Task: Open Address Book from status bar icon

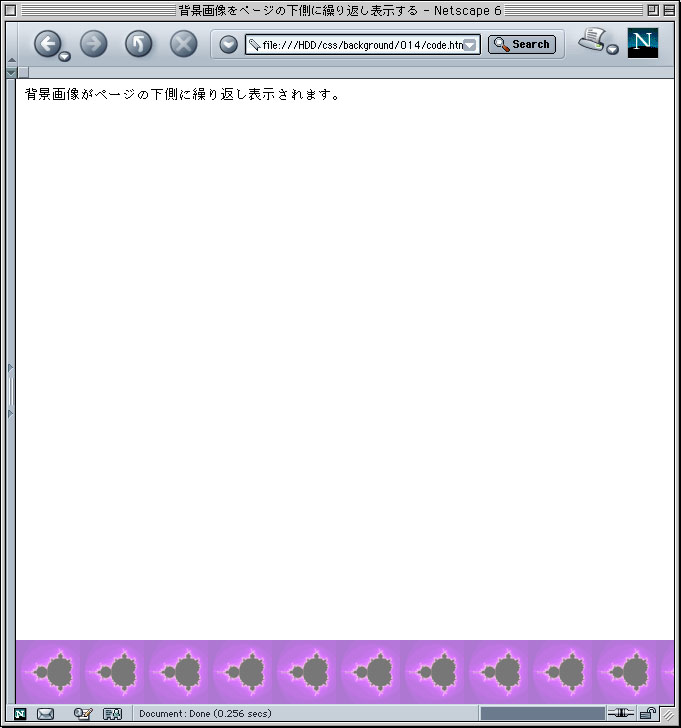Action: 112,714
